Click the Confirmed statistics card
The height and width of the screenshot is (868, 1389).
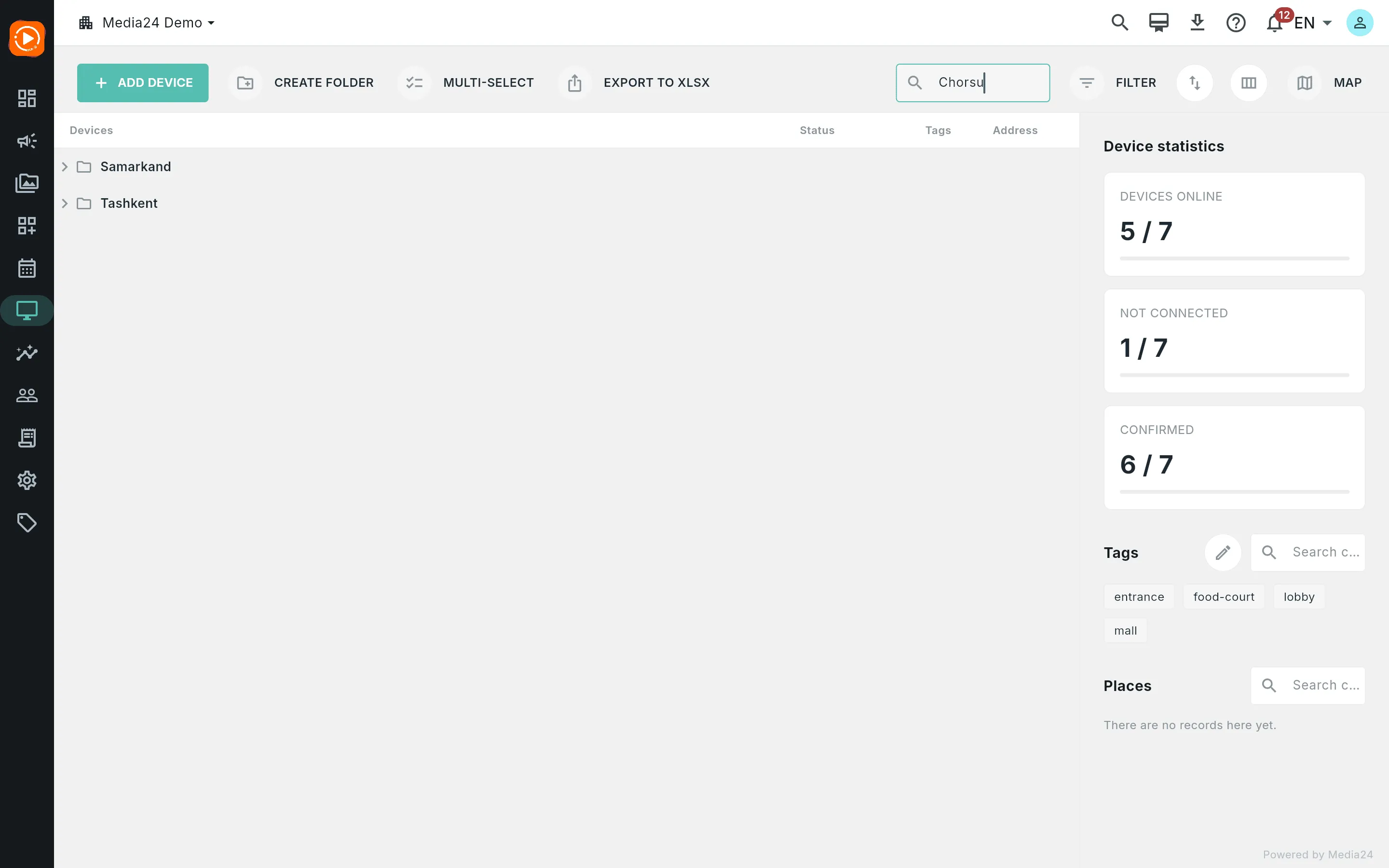click(1235, 458)
